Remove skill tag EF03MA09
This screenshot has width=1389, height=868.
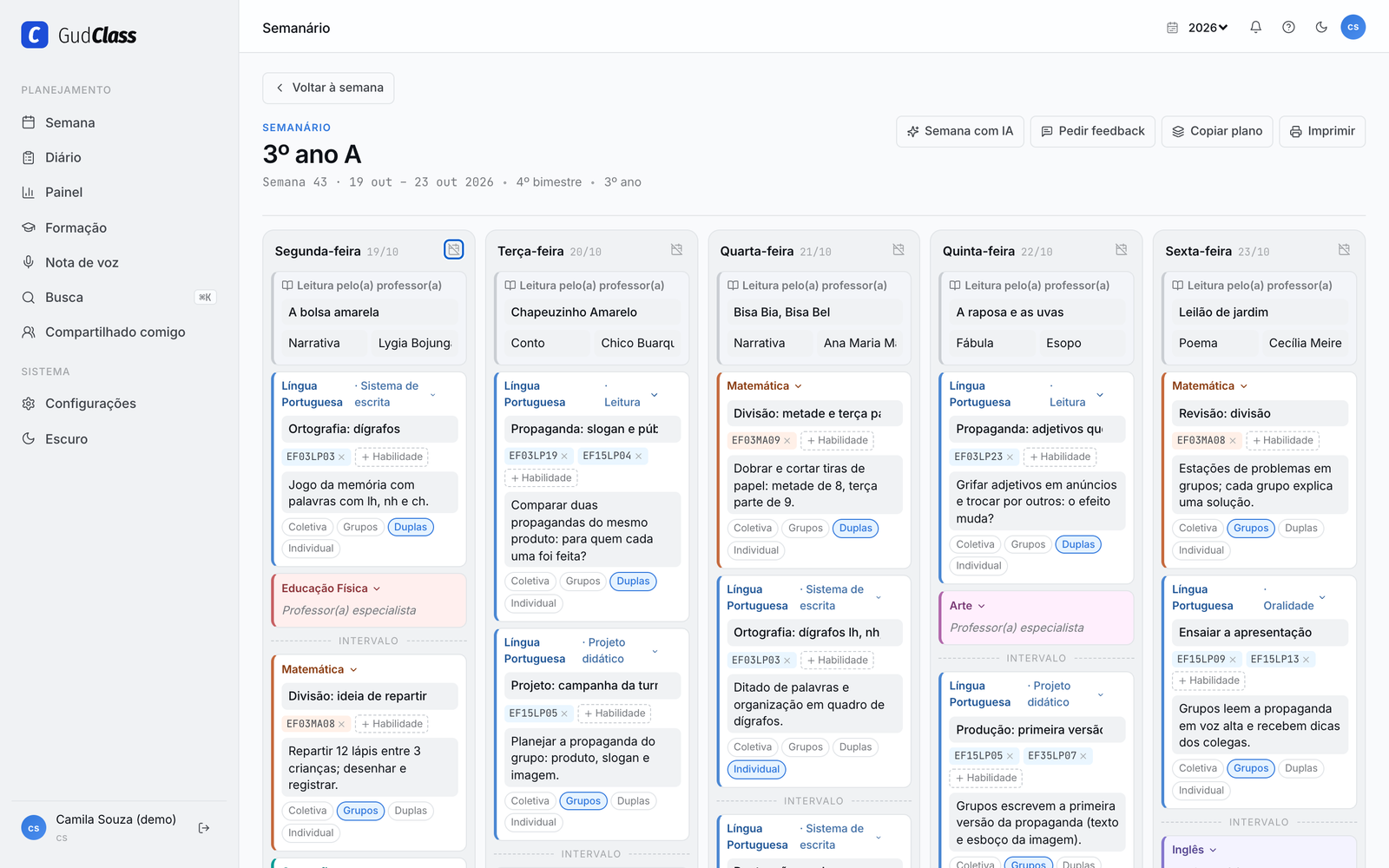point(787,441)
